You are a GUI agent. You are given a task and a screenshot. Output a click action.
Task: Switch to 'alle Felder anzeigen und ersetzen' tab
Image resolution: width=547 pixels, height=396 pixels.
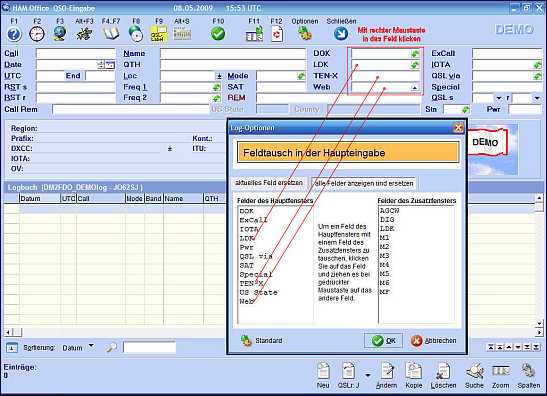point(364,183)
